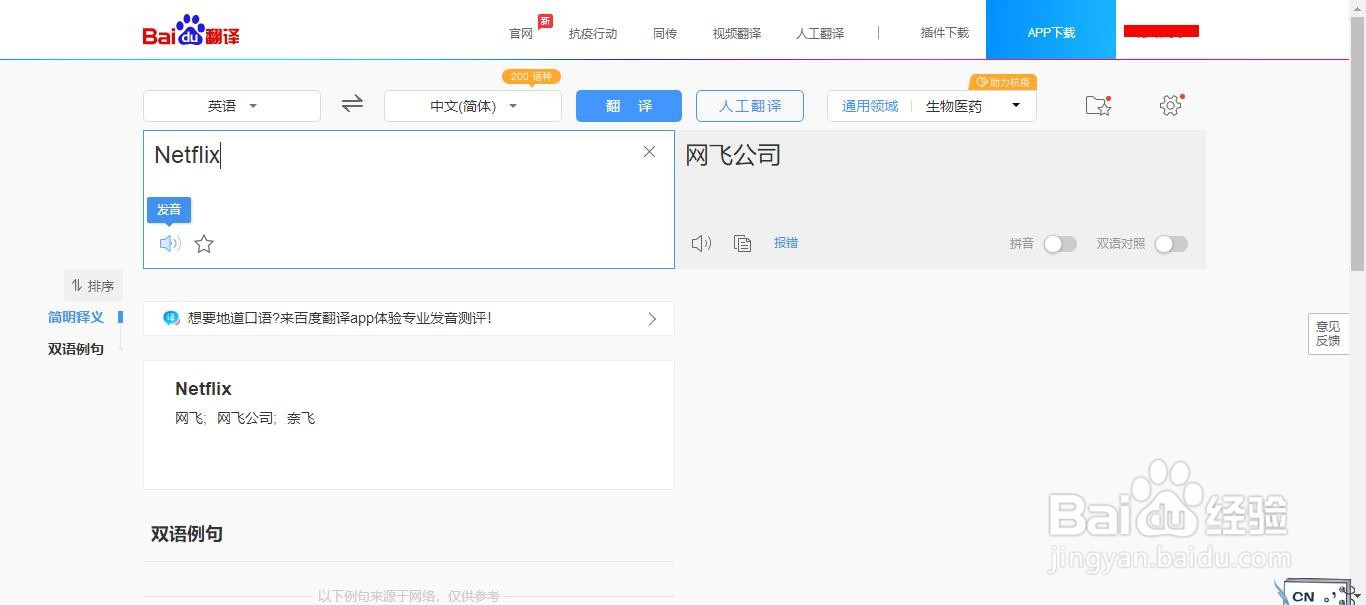Open 插件下载 in top navigation
Image resolution: width=1366 pixels, height=605 pixels.
pos(945,33)
